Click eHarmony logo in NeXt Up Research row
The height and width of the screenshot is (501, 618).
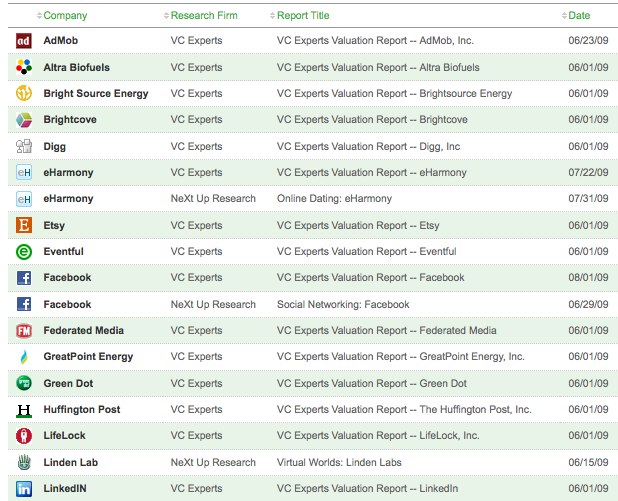click(x=24, y=199)
